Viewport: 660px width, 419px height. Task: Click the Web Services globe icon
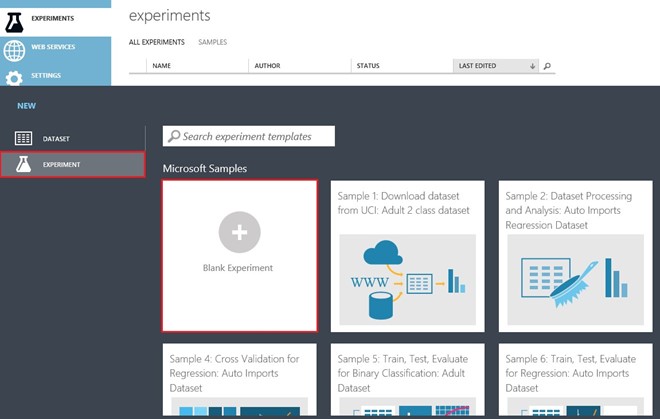[x=14, y=51]
